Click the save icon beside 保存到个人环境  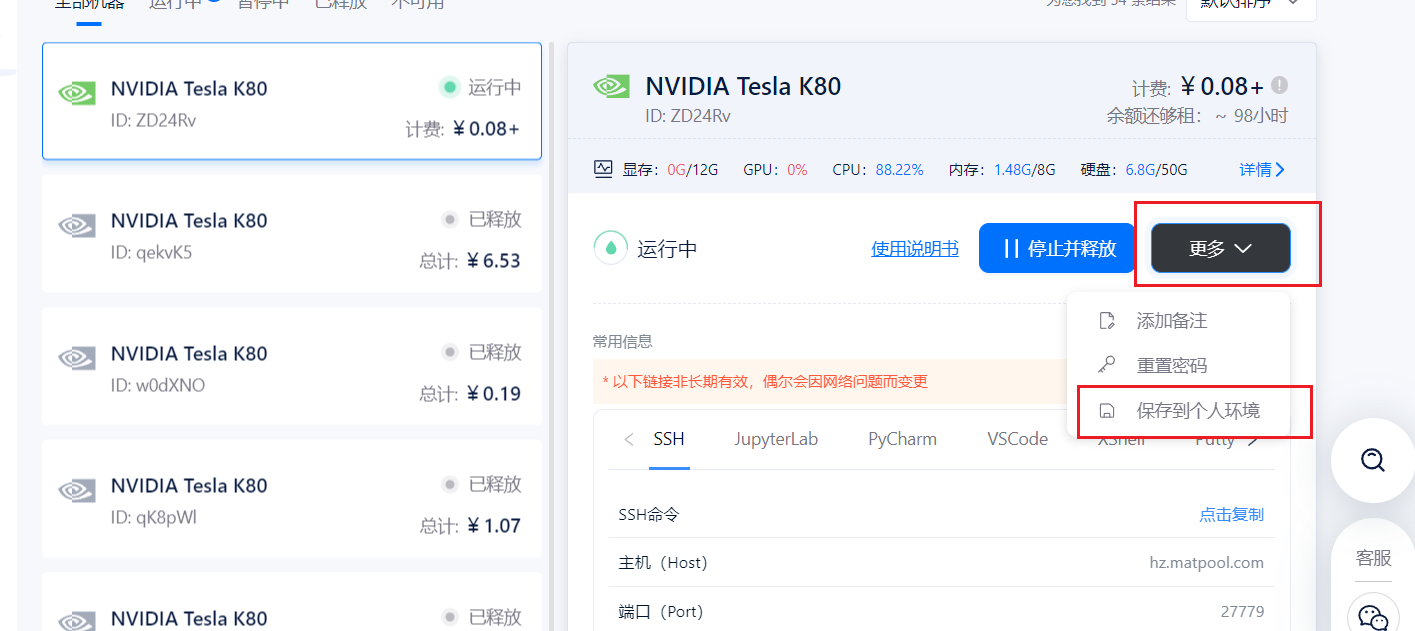1107,410
